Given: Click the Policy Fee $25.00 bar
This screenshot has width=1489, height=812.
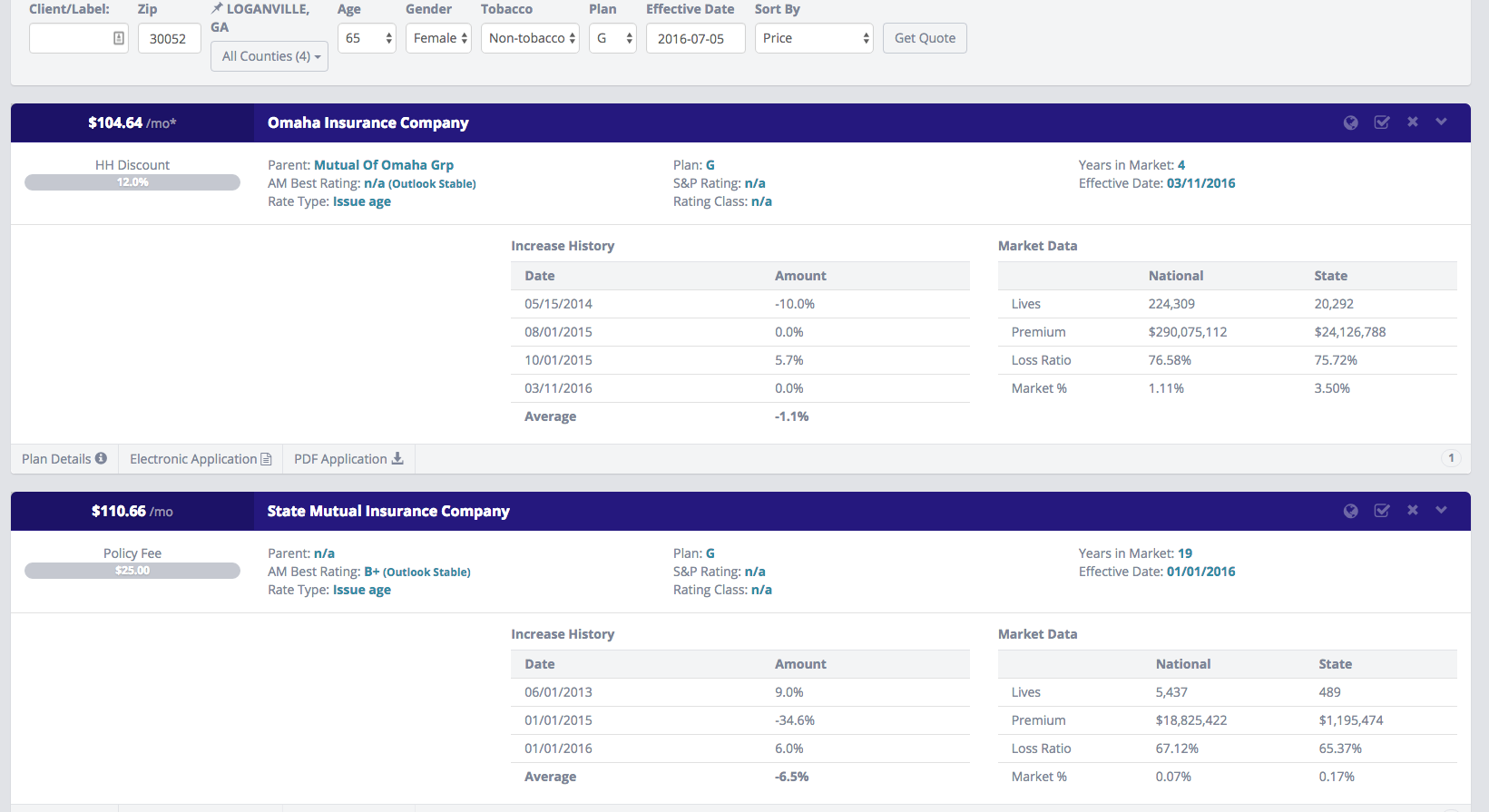Looking at the screenshot, I should pyautogui.click(x=132, y=571).
